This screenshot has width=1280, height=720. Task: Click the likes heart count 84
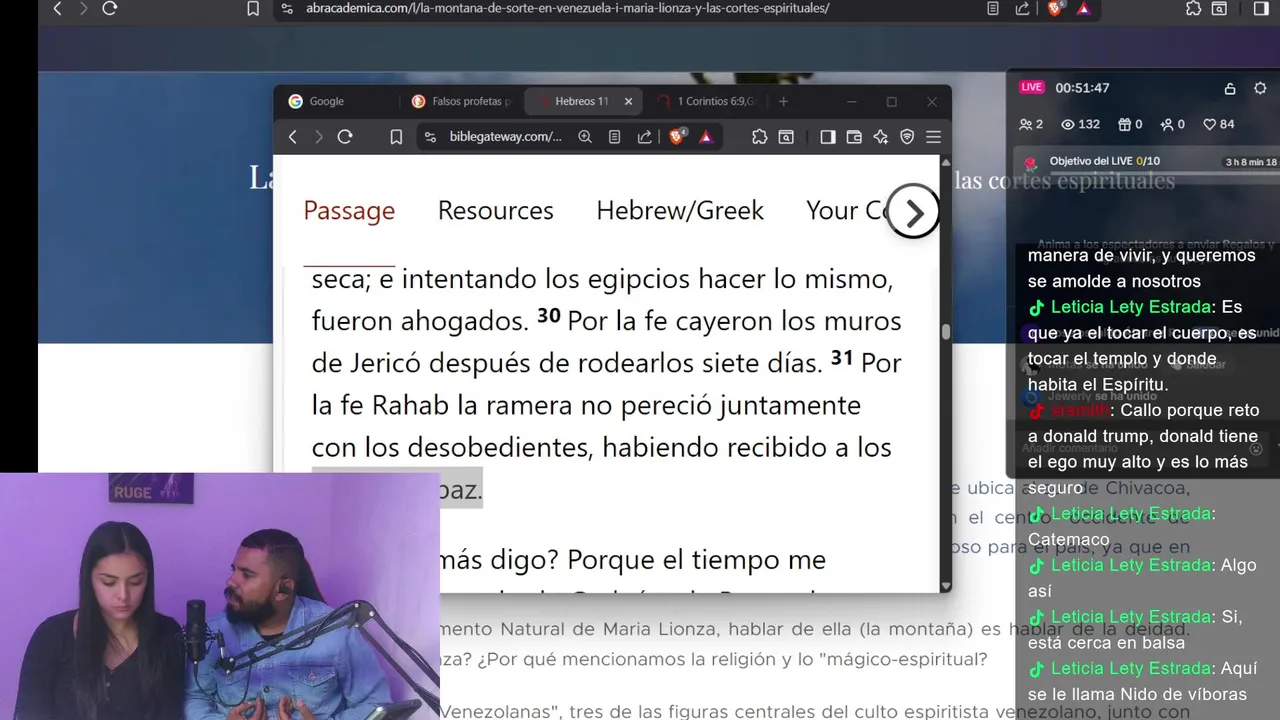coord(1218,124)
